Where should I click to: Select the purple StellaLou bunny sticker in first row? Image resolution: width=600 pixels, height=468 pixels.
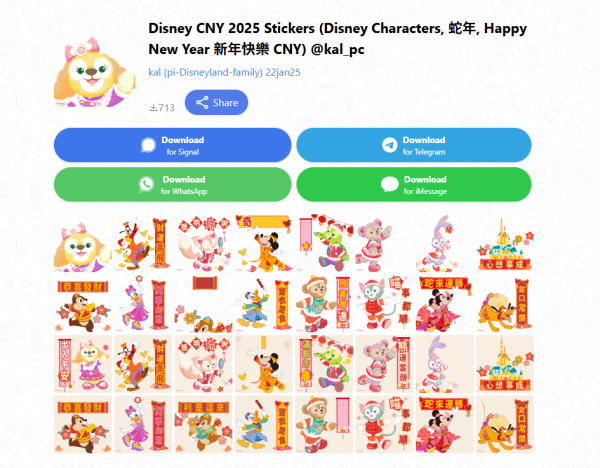tap(445, 243)
